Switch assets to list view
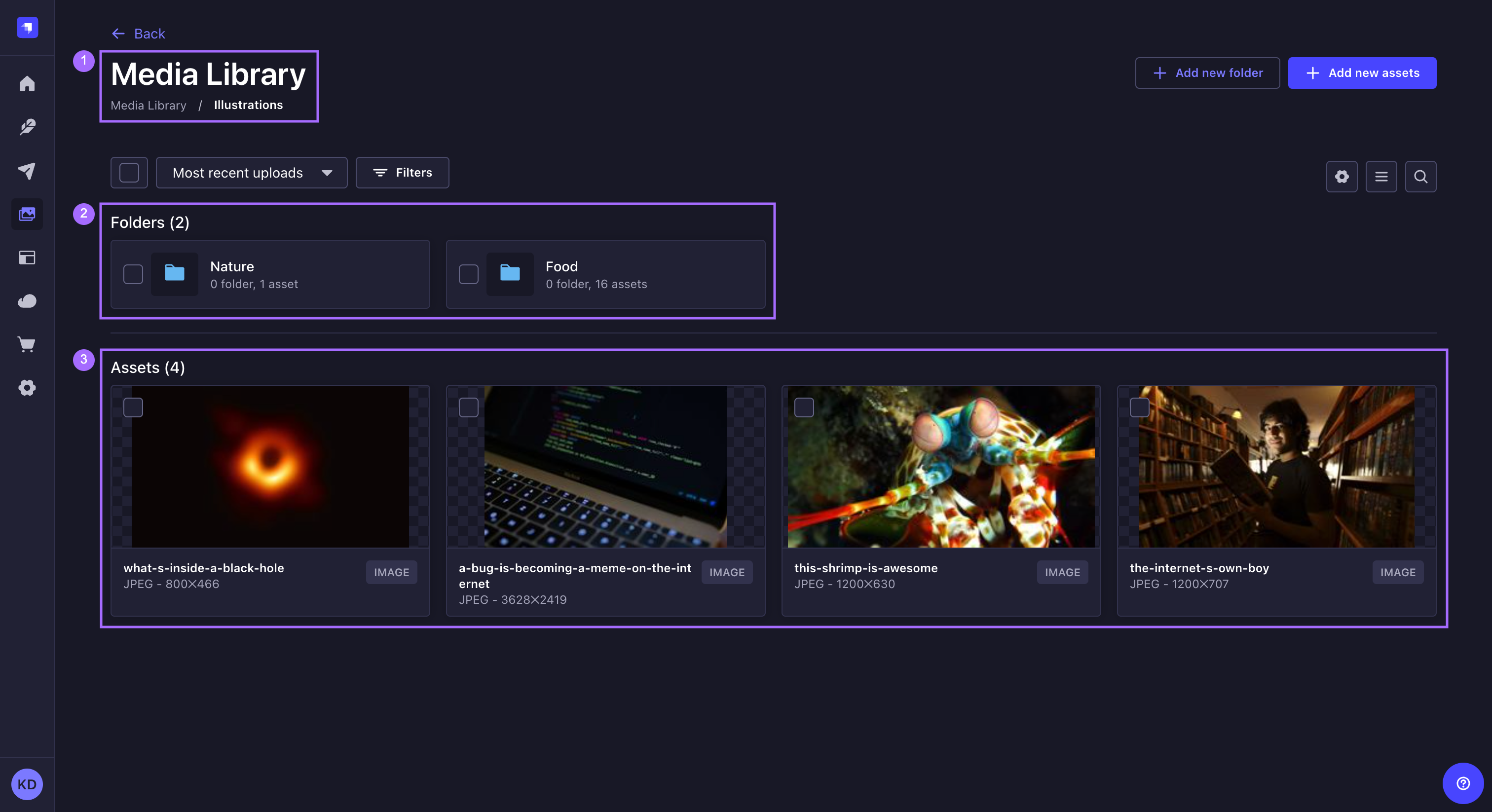1492x812 pixels. tap(1381, 177)
